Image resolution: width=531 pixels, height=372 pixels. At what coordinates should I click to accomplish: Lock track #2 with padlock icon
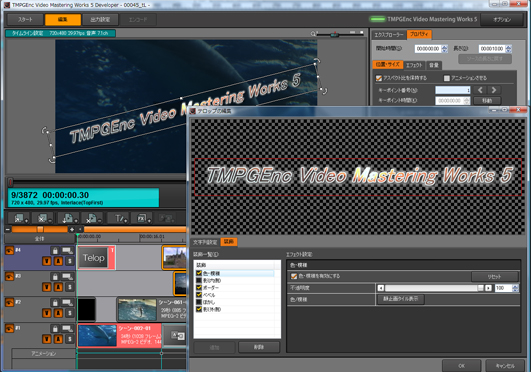point(55,303)
